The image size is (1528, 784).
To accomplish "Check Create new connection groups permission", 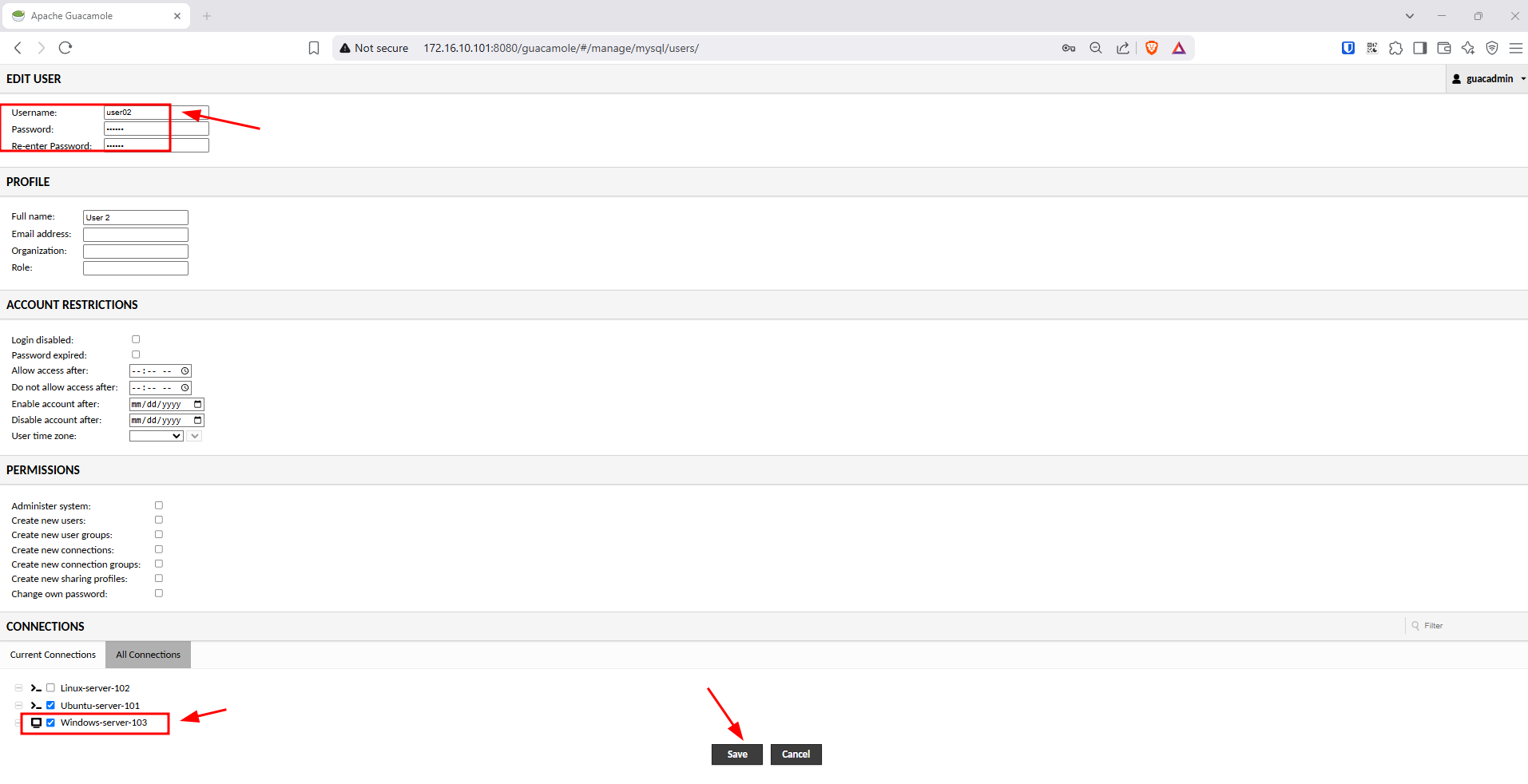I will tap(159, 564).
